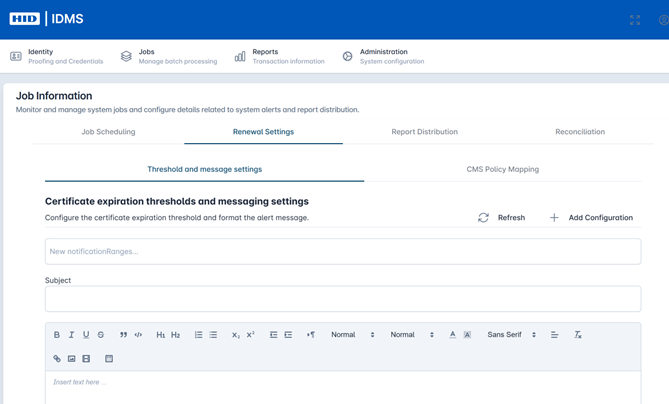Expand the text alignment dropdown
This screenshot has width=669, height=404.
[554, 335]
